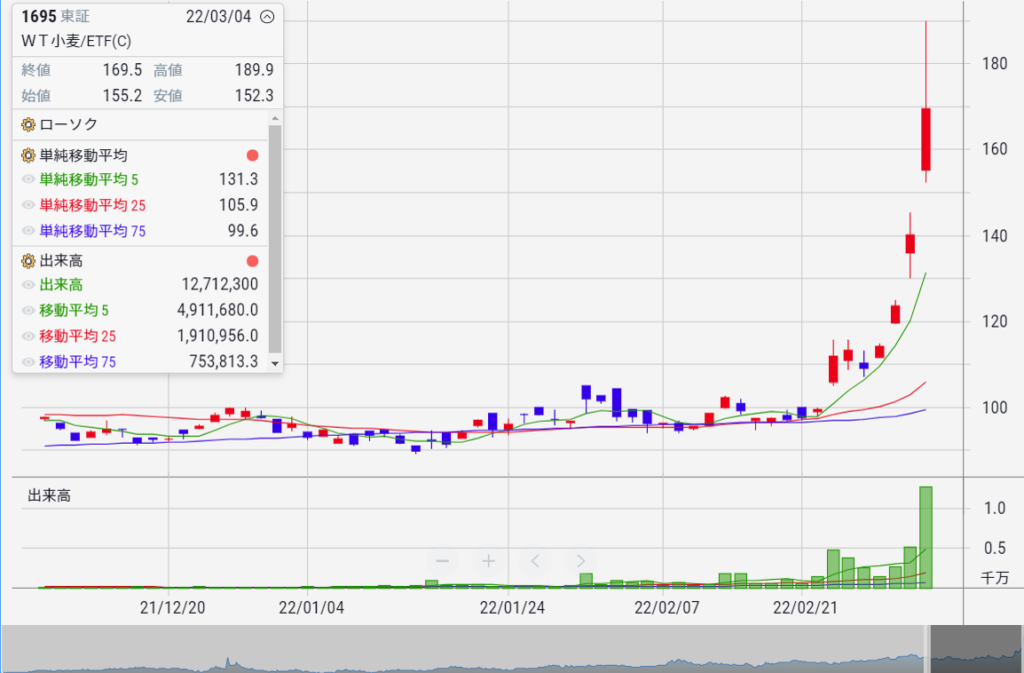Zoom in the chart with plus button
Screen dimensions: 1024x673
(488, 561)
